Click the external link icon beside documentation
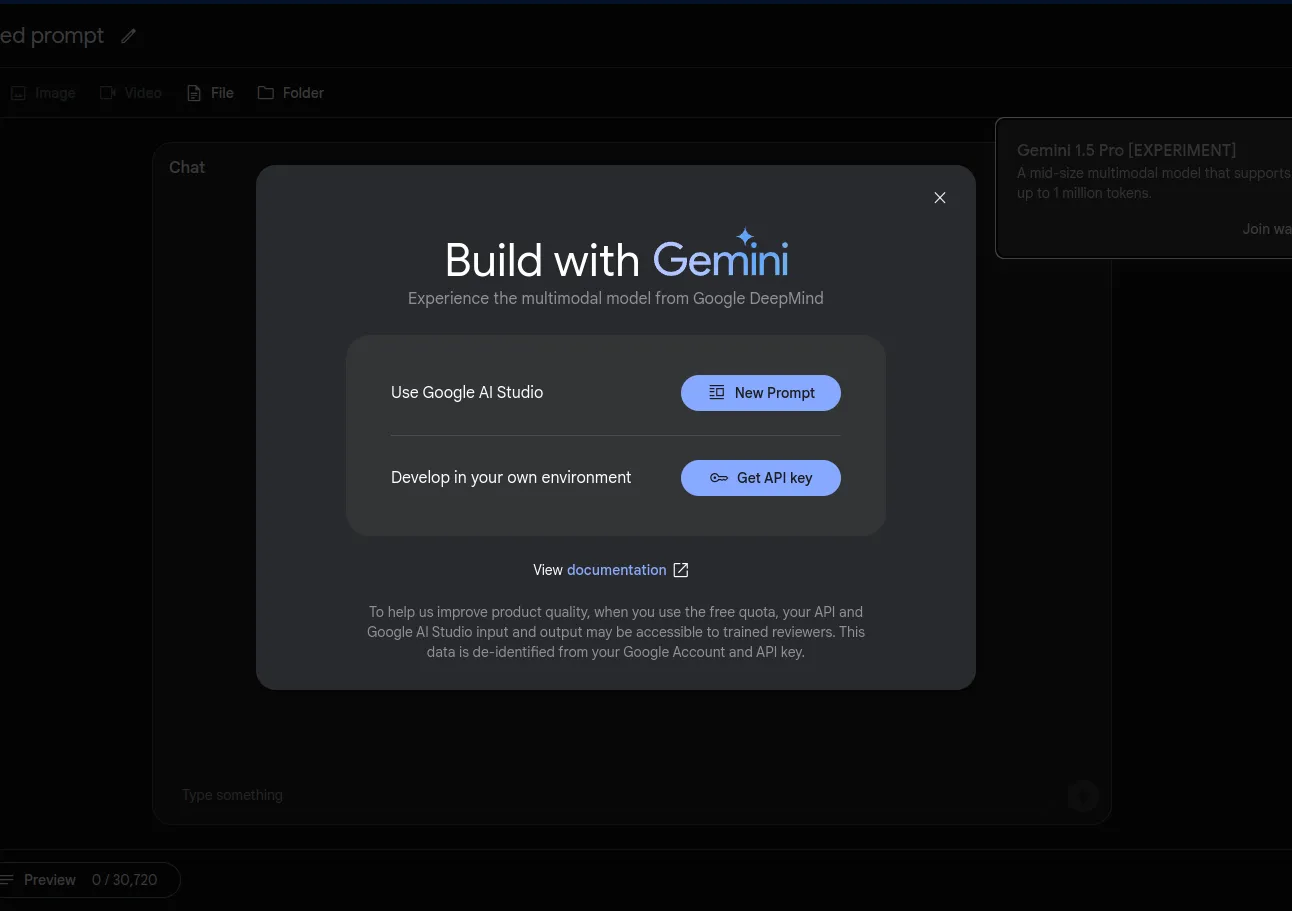This screenshot has height=911, width=1292. pyautogui.click(x=680, y=570)
